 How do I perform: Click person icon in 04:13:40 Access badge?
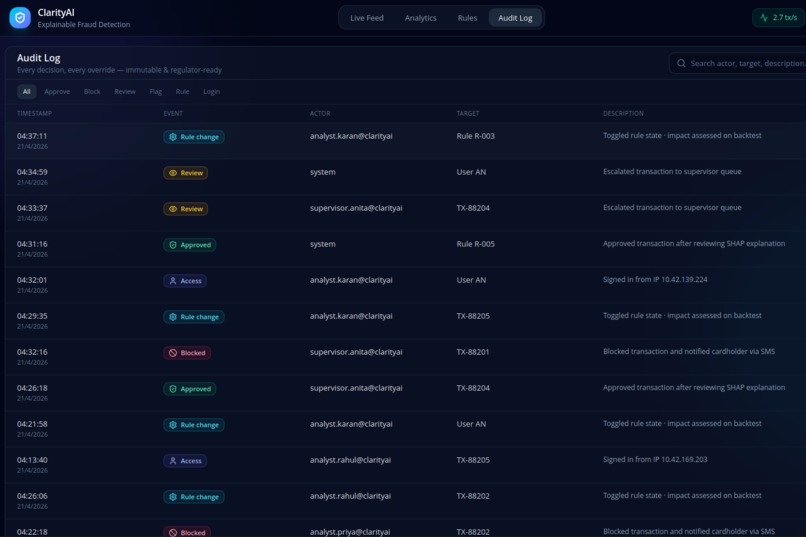173,460
